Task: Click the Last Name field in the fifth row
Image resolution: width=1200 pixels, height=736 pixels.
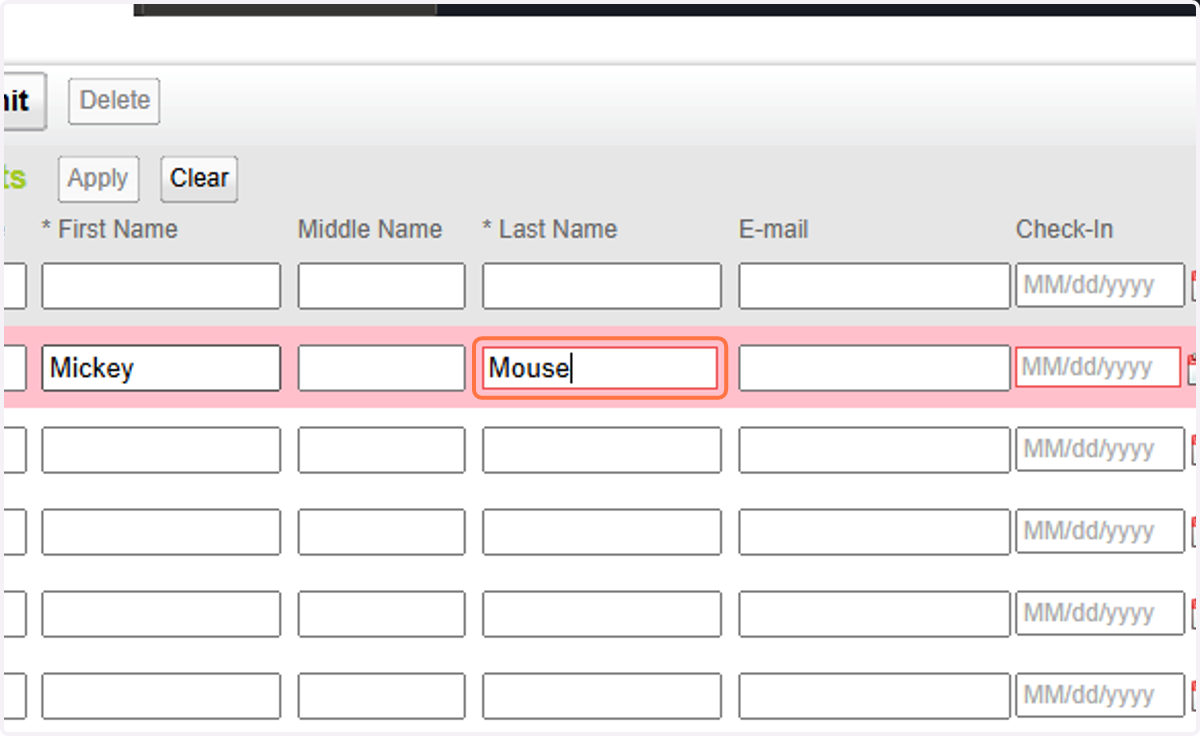Action: [601, 614]
